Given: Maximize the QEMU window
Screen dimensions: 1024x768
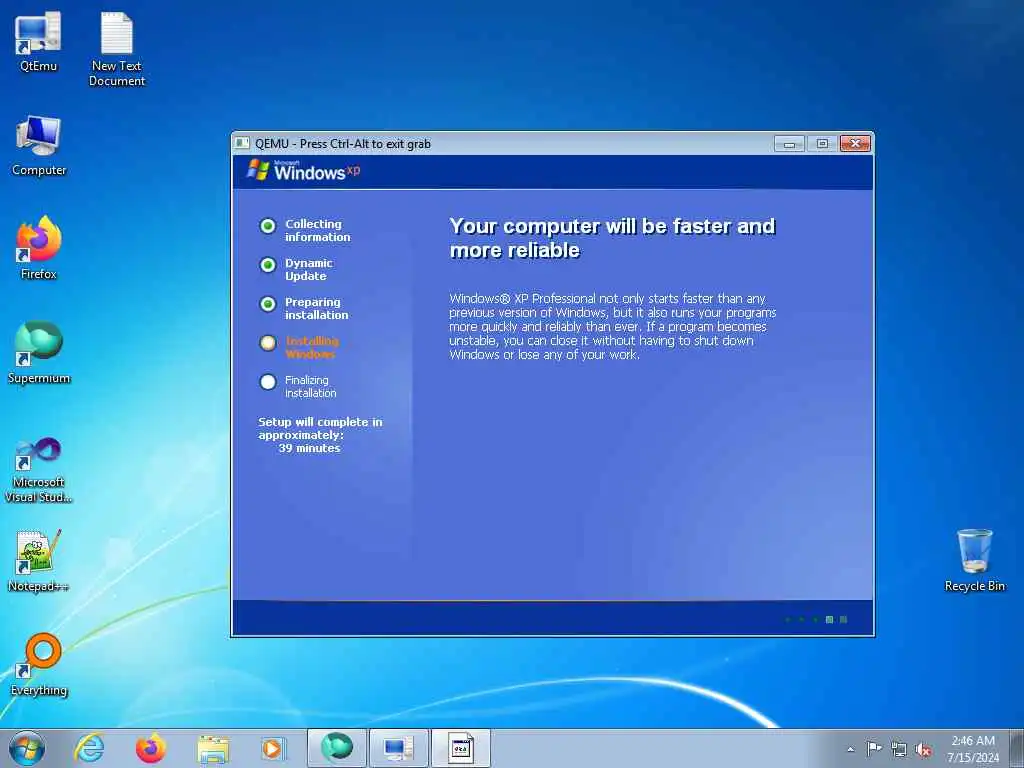Looking at the screenshot, I should [x=822, y=143].
